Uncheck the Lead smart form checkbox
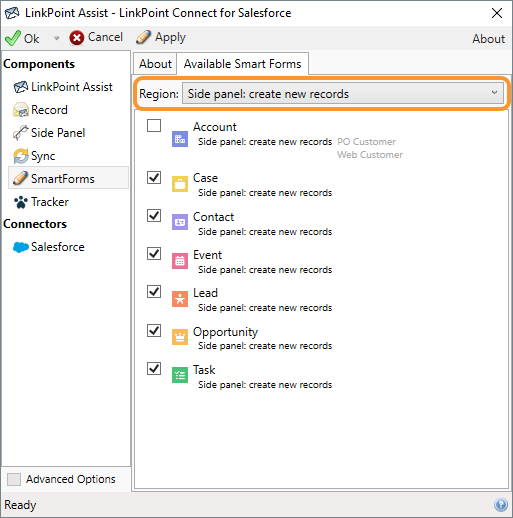Image resolution: width=513 pixels, height=518 pixels. (154, 292)
